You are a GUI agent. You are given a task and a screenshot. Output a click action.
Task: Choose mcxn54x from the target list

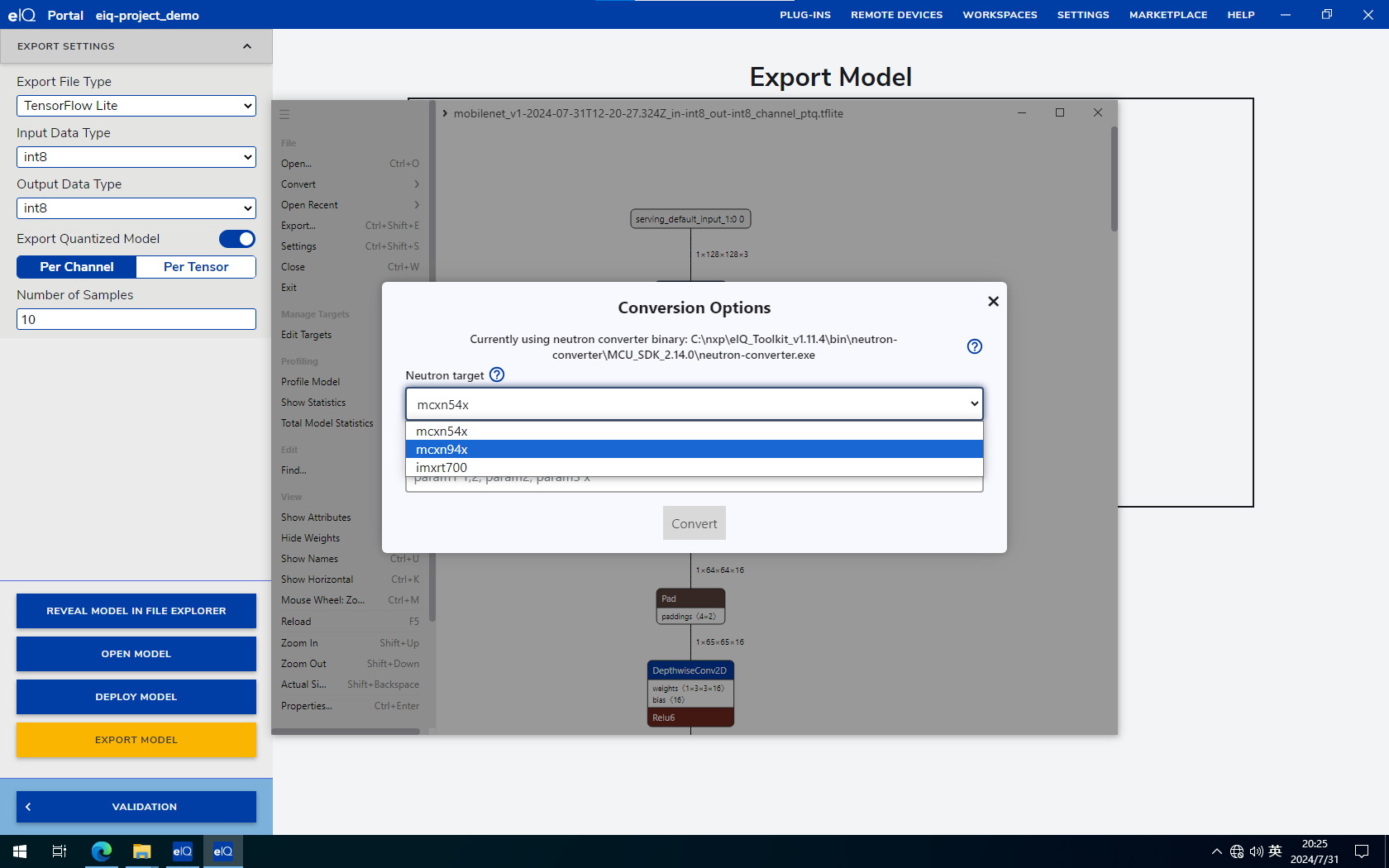tap(694, 432)
